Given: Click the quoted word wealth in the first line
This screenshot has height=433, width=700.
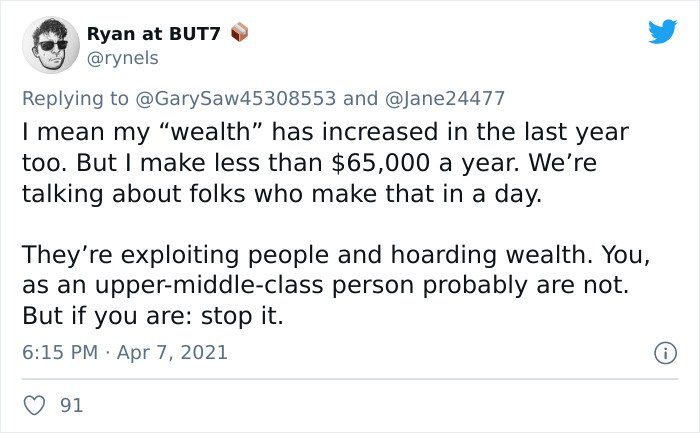Looking at the screenshot, I should [212, 132].
